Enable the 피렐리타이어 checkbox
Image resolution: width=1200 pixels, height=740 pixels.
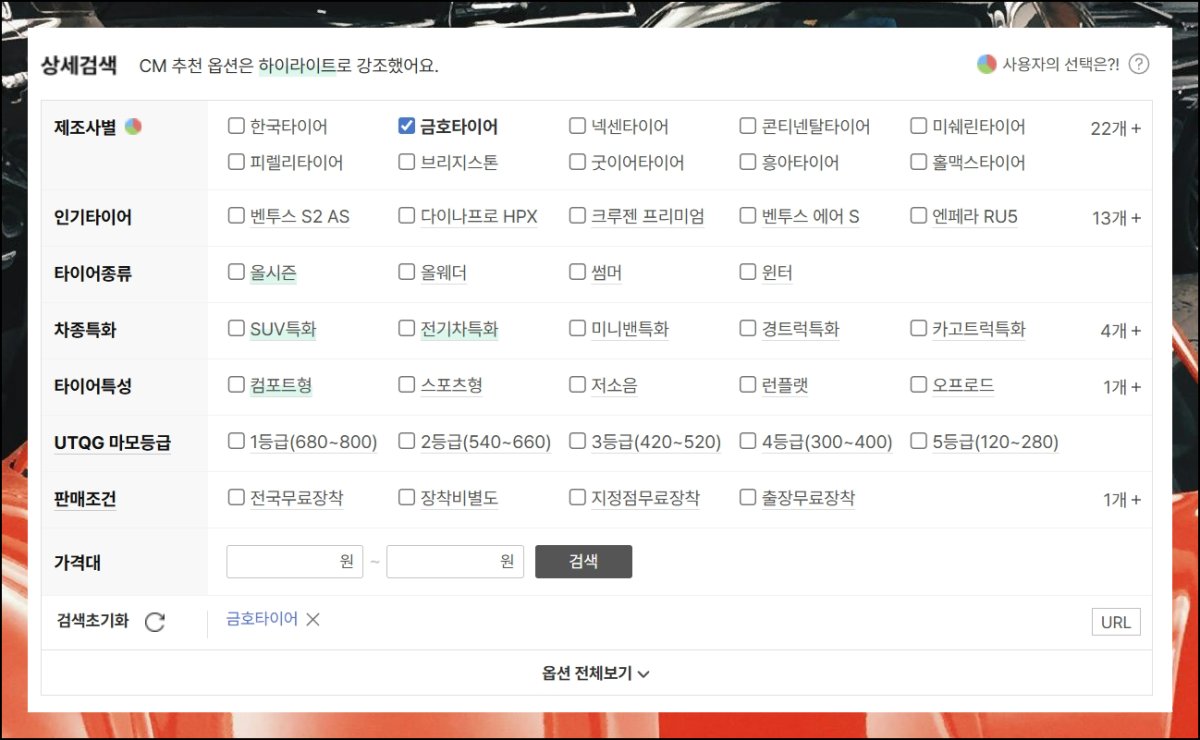pyautogui.click(x=236, y=161)
